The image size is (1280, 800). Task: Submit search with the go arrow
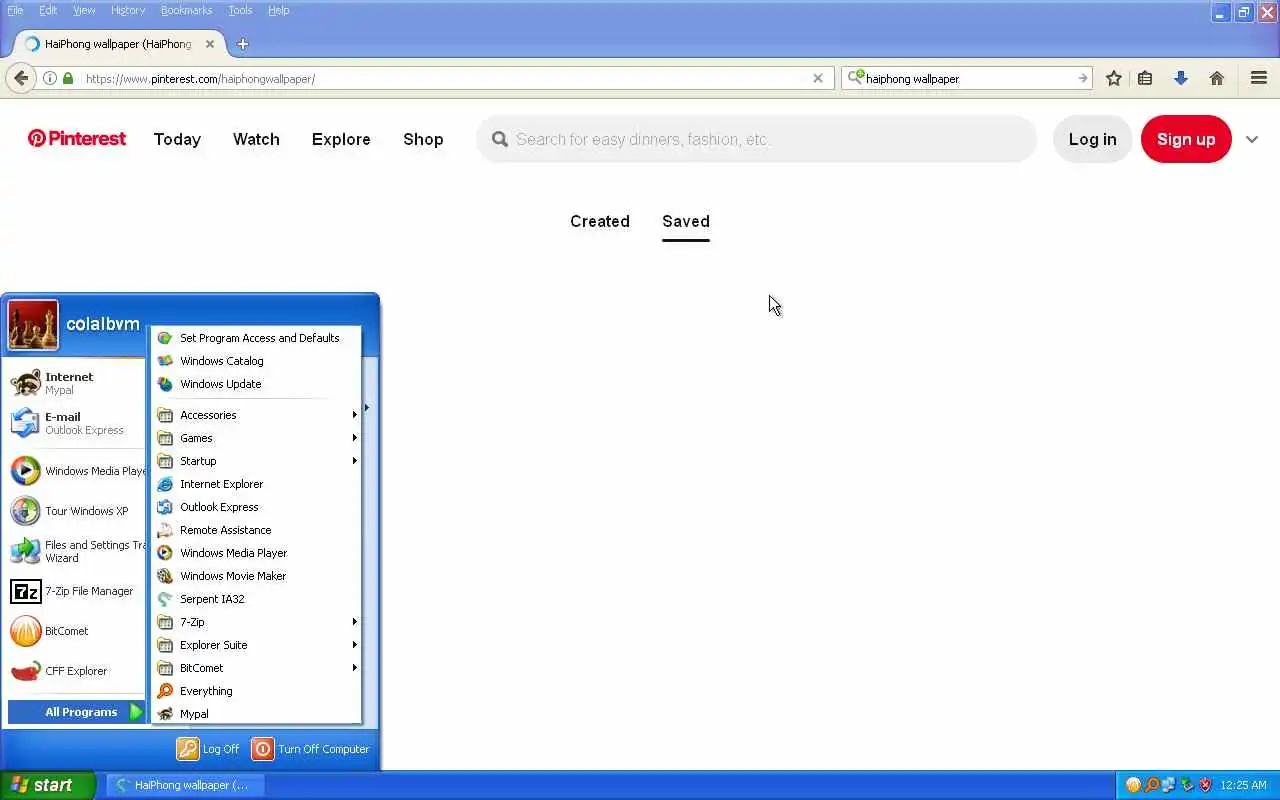(x=1082, y=78)
